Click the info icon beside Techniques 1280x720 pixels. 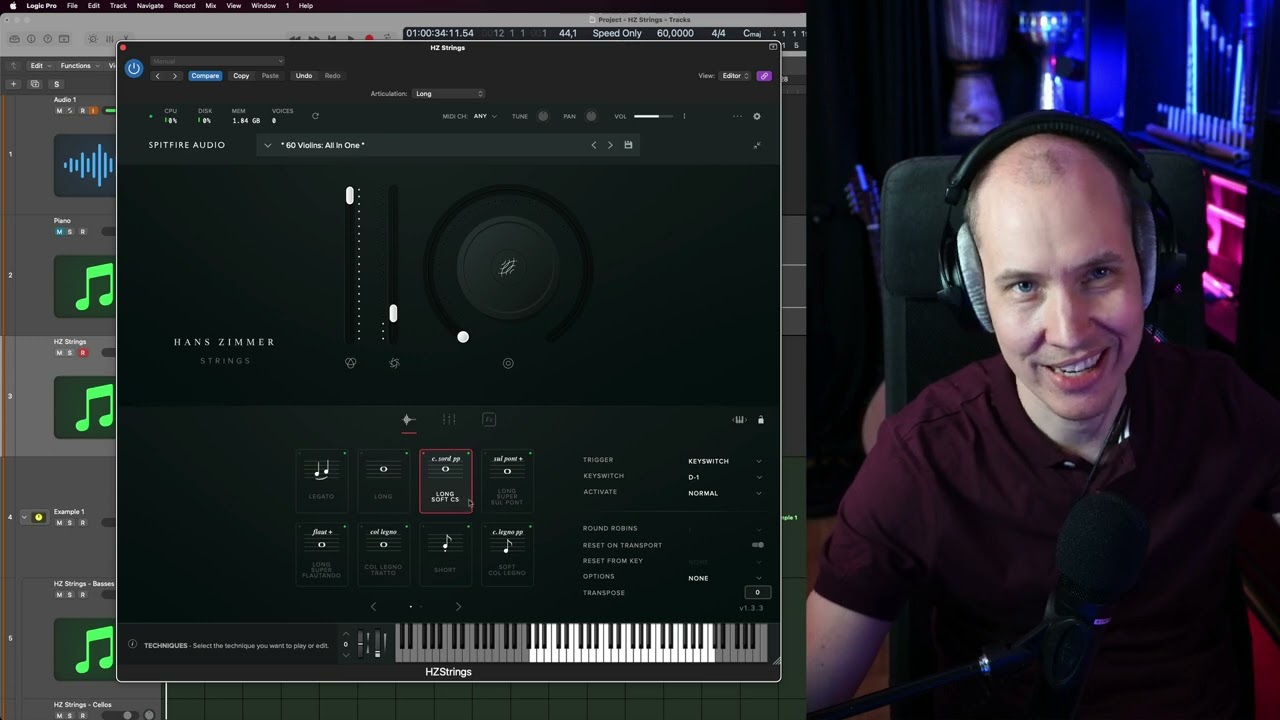(x=132, y=645)
